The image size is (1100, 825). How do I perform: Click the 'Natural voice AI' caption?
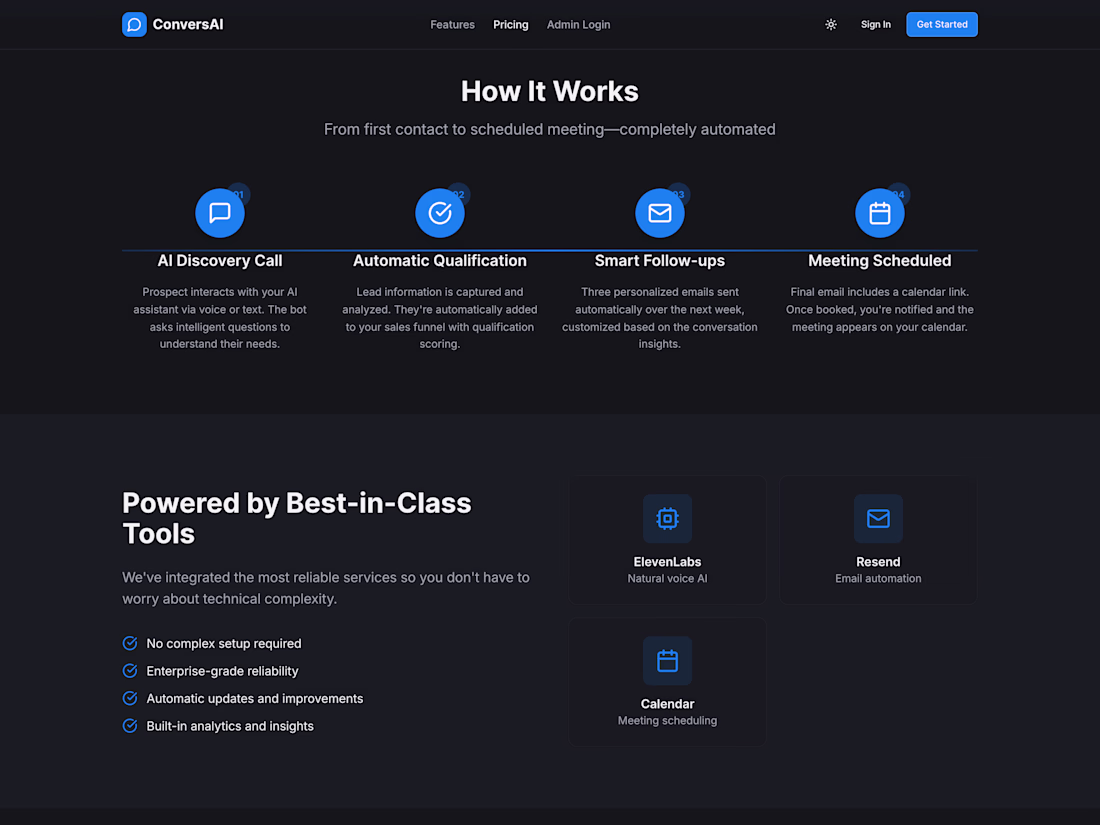[x=667, y=579]
